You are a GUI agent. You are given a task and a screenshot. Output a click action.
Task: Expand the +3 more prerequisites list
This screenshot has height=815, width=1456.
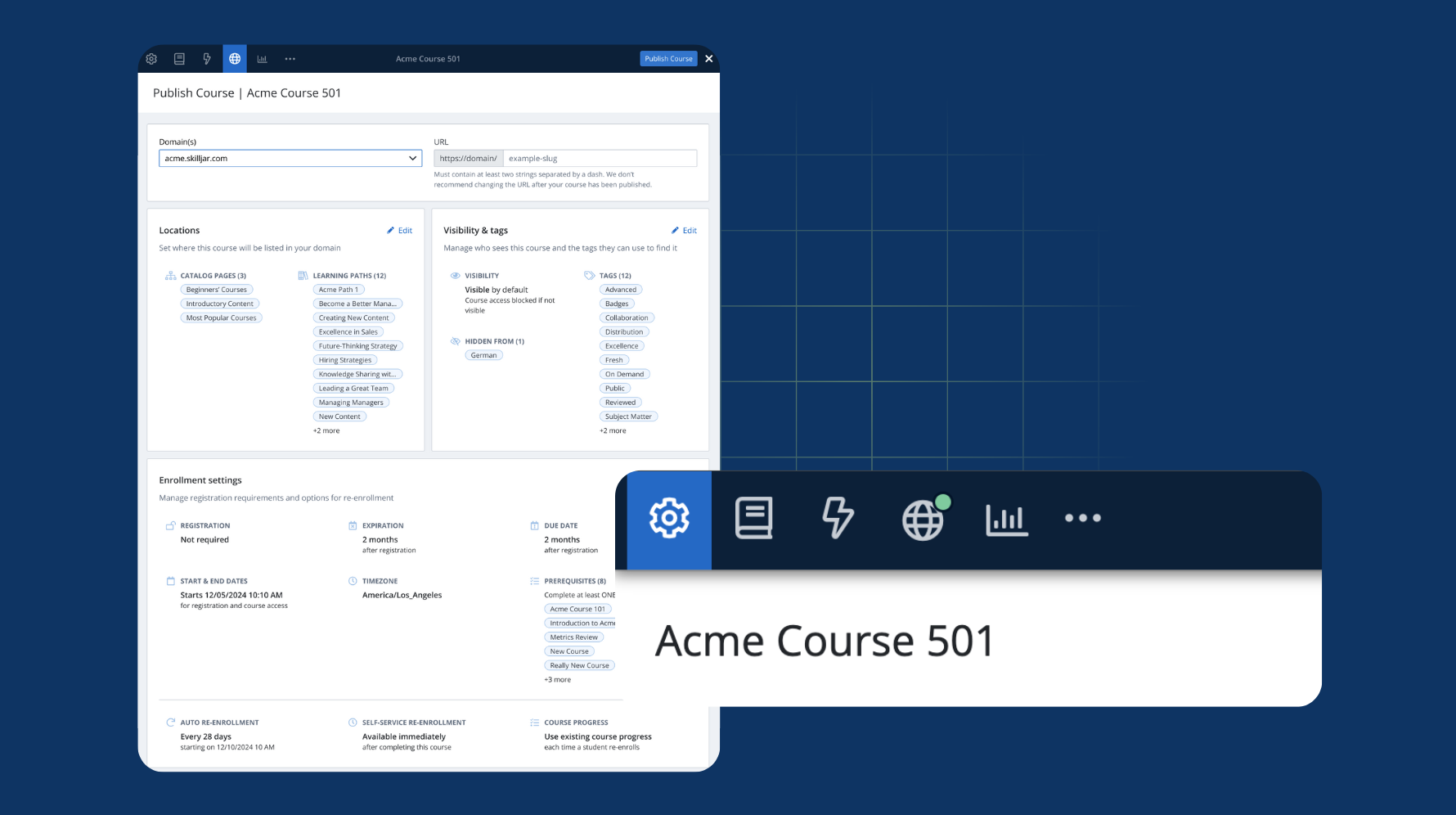[557, 679]
